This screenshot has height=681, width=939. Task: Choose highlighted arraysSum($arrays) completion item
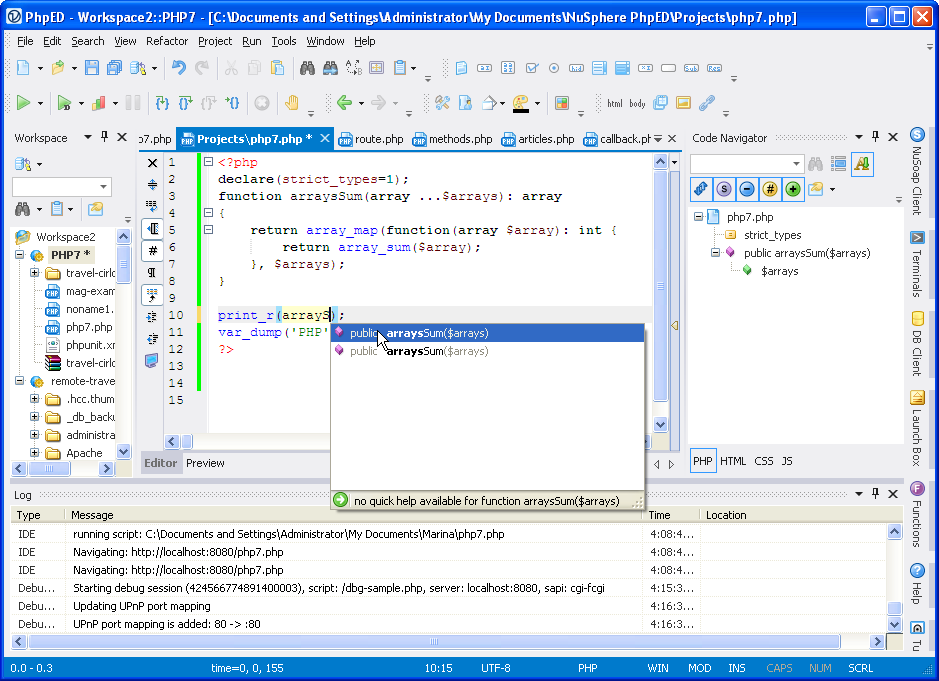tap(487, 333)
